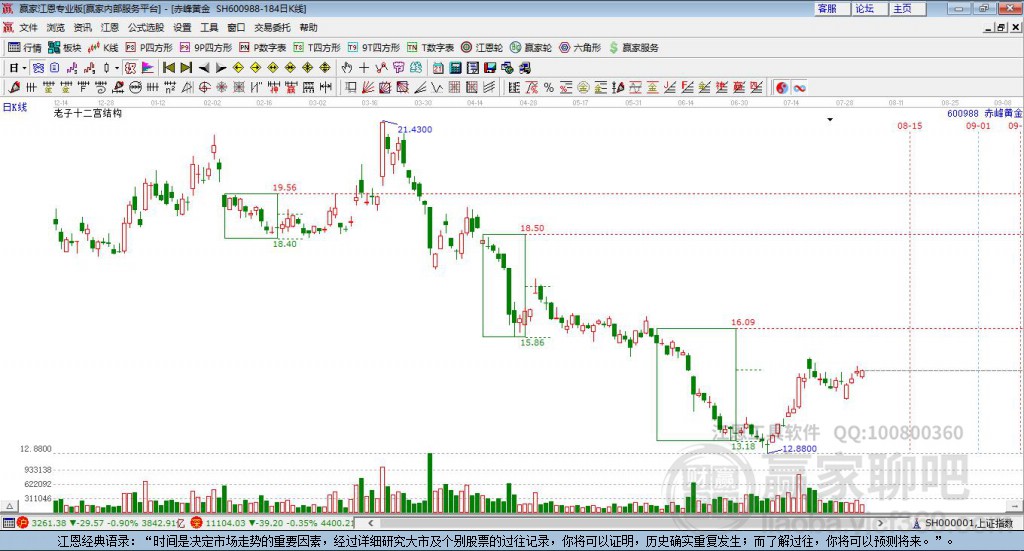
Task: Click the spiral drawing tool icon
Action: (x=101, y=87)
